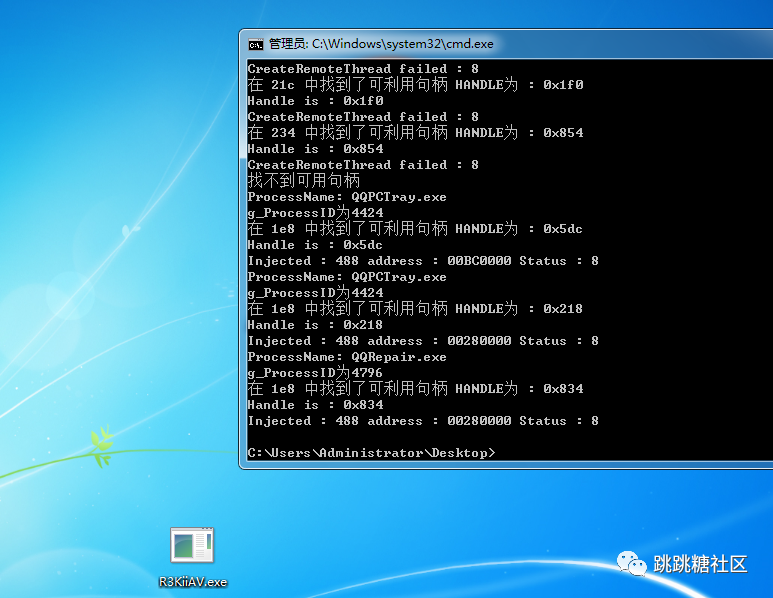Click the line with HANDLE 0x1f0 found in 21c
The width and height of the screenshot is (773, 598).
coord(415,85)
